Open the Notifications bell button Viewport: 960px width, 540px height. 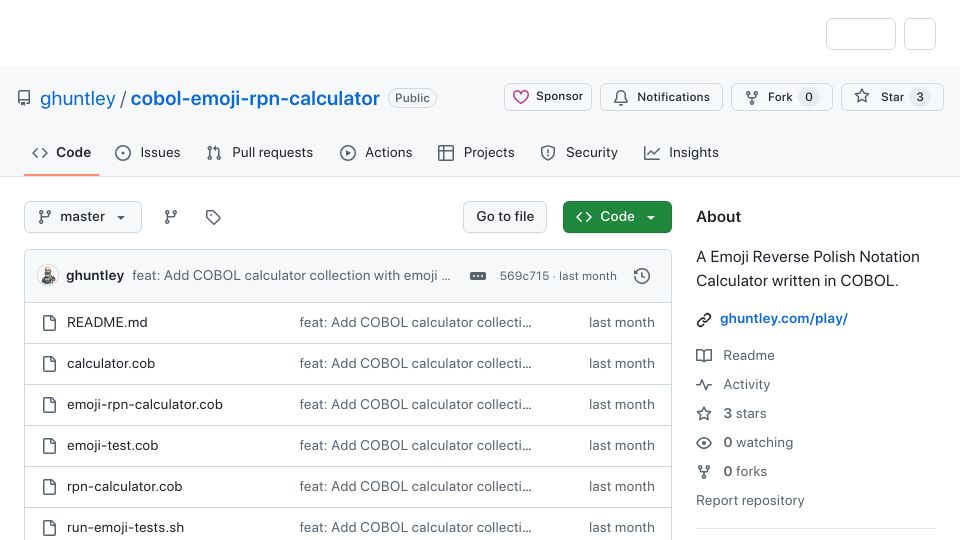point(661,97)
